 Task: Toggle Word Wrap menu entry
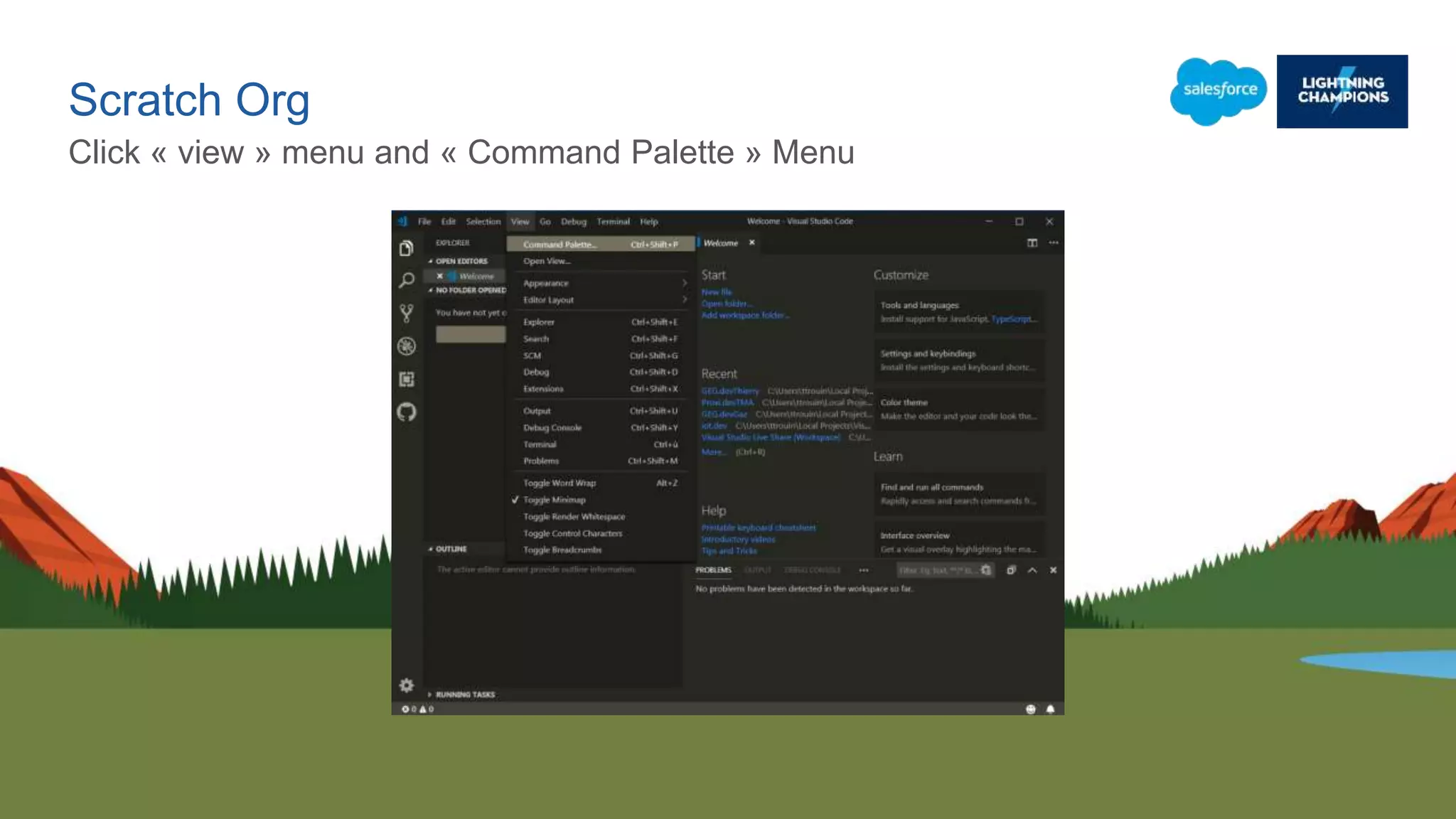pyautogui.click(x=601, y=483)
